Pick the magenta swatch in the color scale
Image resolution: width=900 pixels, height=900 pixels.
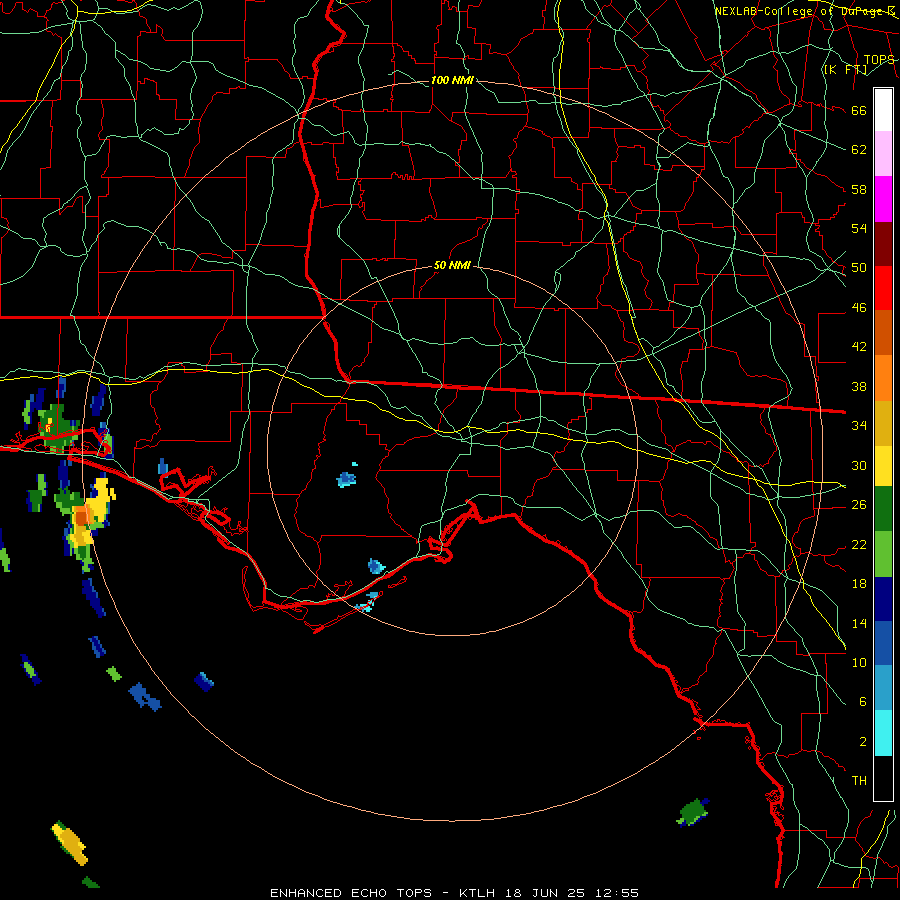point(883,199)
